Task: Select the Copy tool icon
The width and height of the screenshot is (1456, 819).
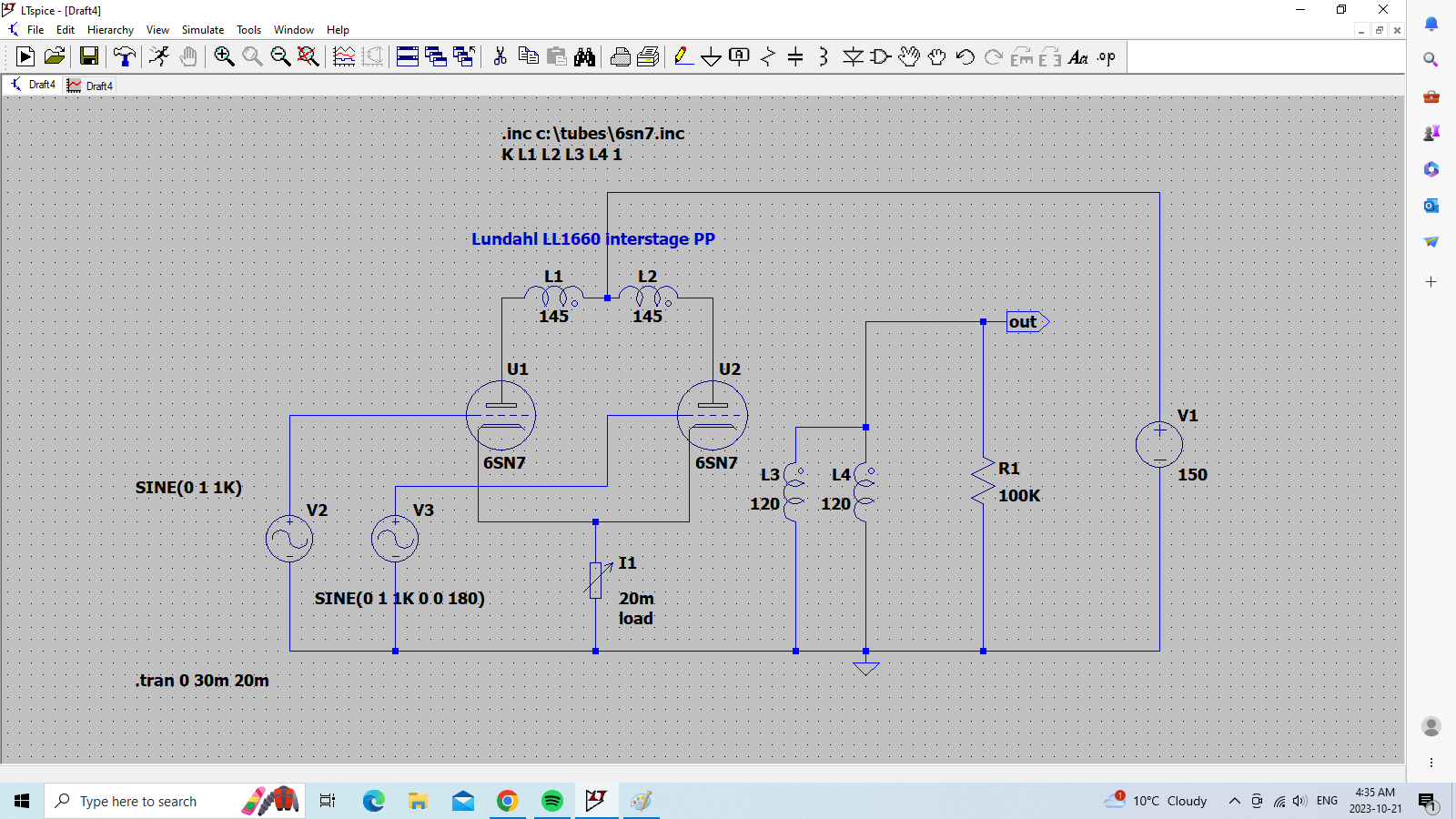Action: 528,56
